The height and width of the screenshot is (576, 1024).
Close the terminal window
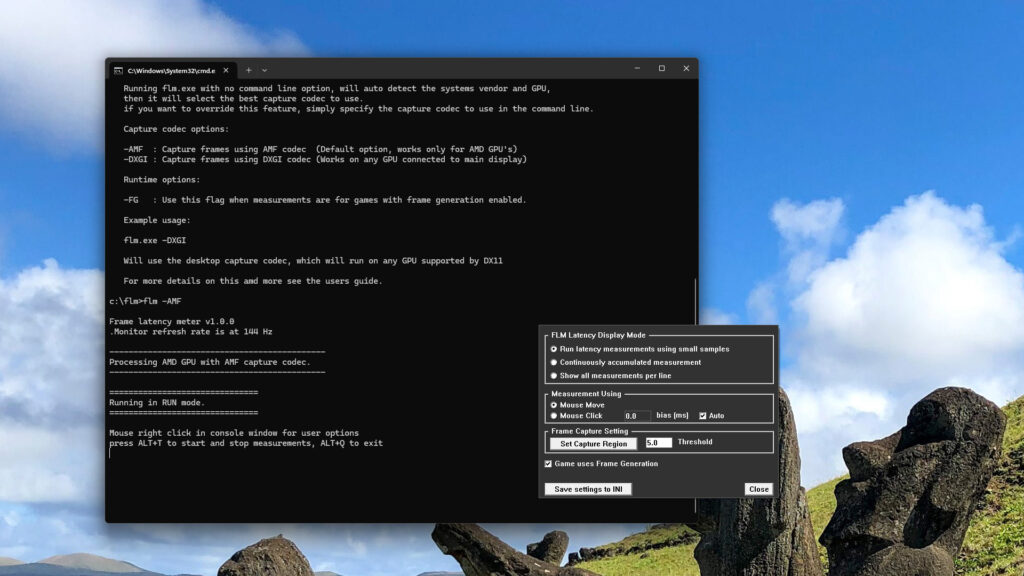(686, 69)
